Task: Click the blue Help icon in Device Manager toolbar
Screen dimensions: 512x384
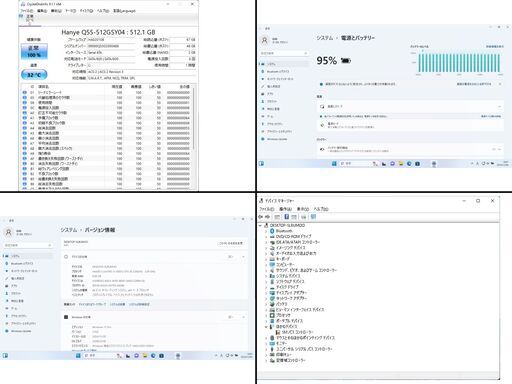Action: pos(286,217)
